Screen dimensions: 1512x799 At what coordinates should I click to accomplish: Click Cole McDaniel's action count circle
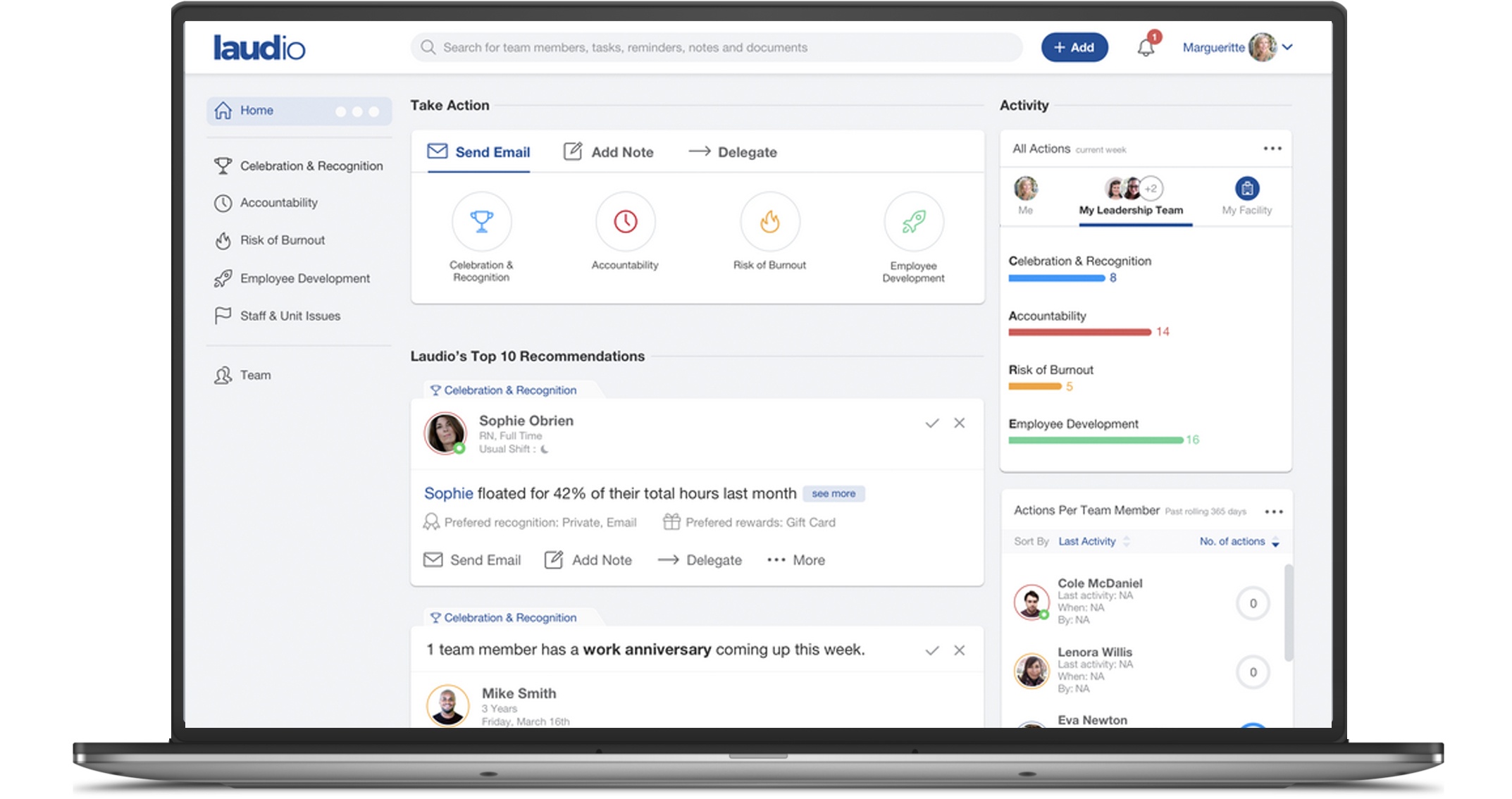pos(1253,603)
